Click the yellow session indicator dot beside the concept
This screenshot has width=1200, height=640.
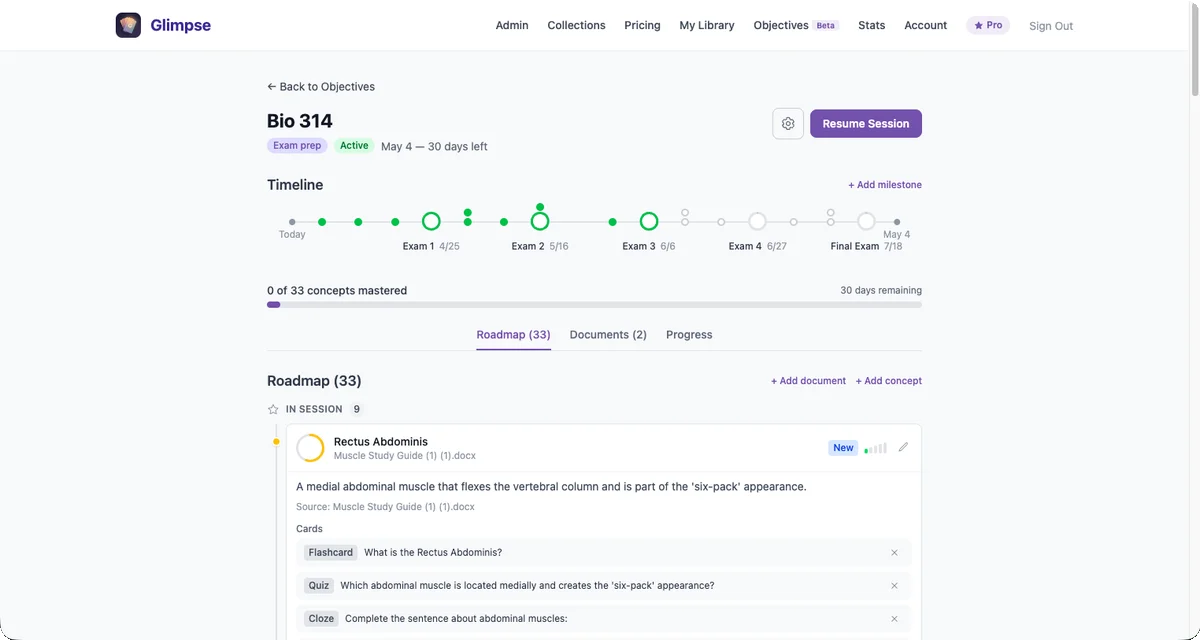coord(277,441)
